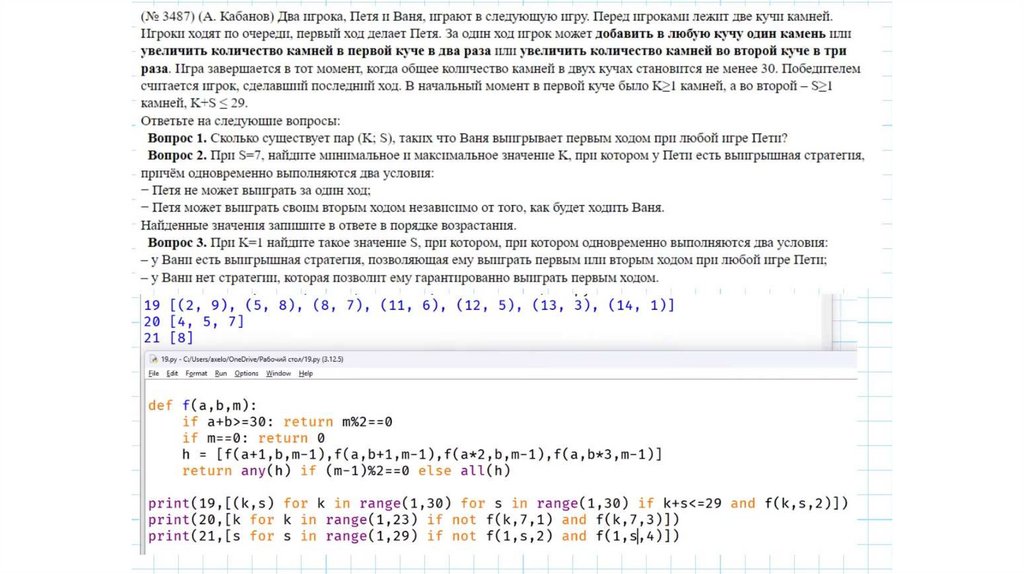
Task: Open the Help menu in IDLE
Action: click(306, 374)
